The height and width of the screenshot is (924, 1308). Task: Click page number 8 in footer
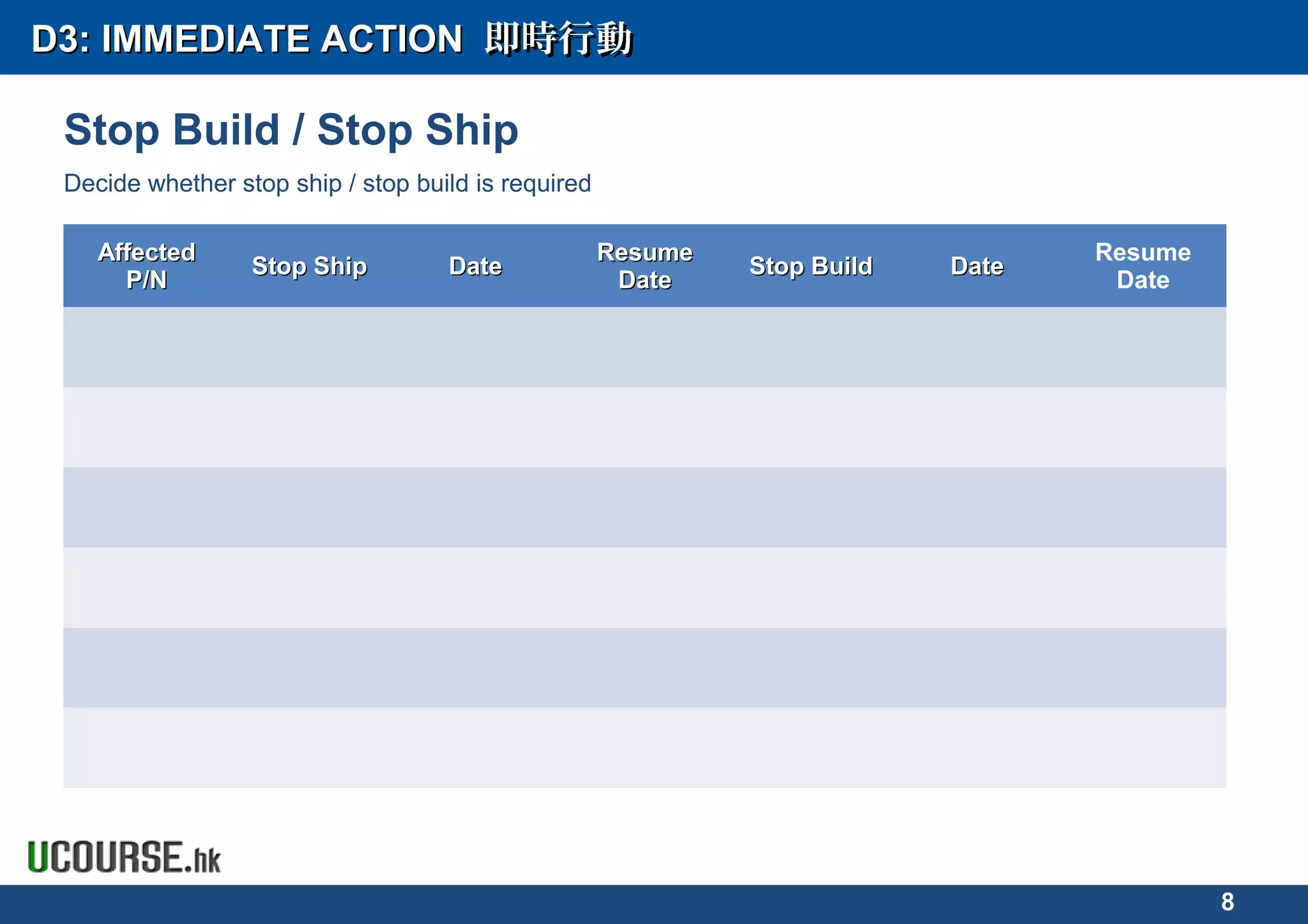coord(1228,902)
